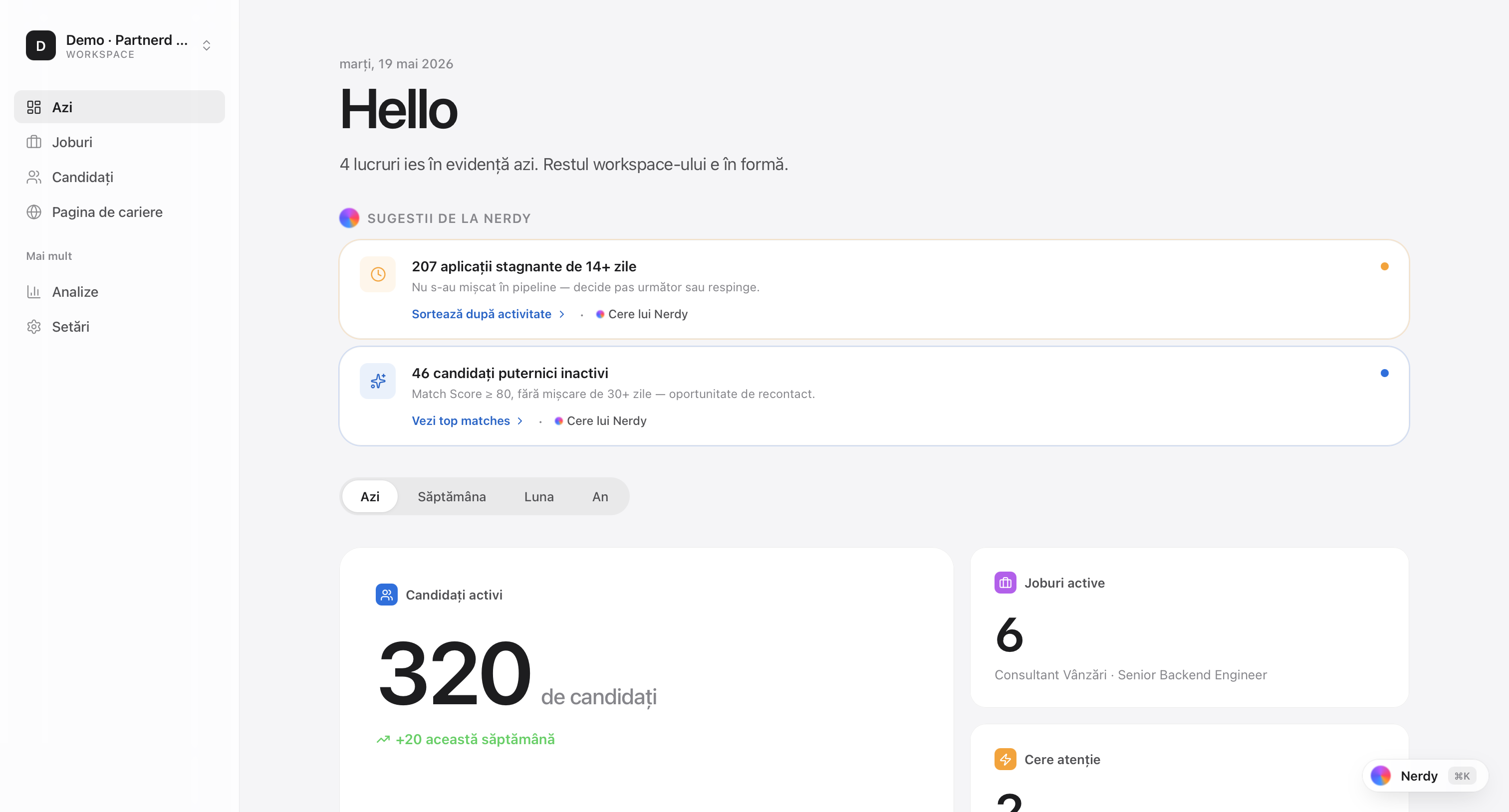This screenshot has height=812, width=1509.
Task: Click the SUGESTII DE LA NERDY heading
Action: (449, 218)
